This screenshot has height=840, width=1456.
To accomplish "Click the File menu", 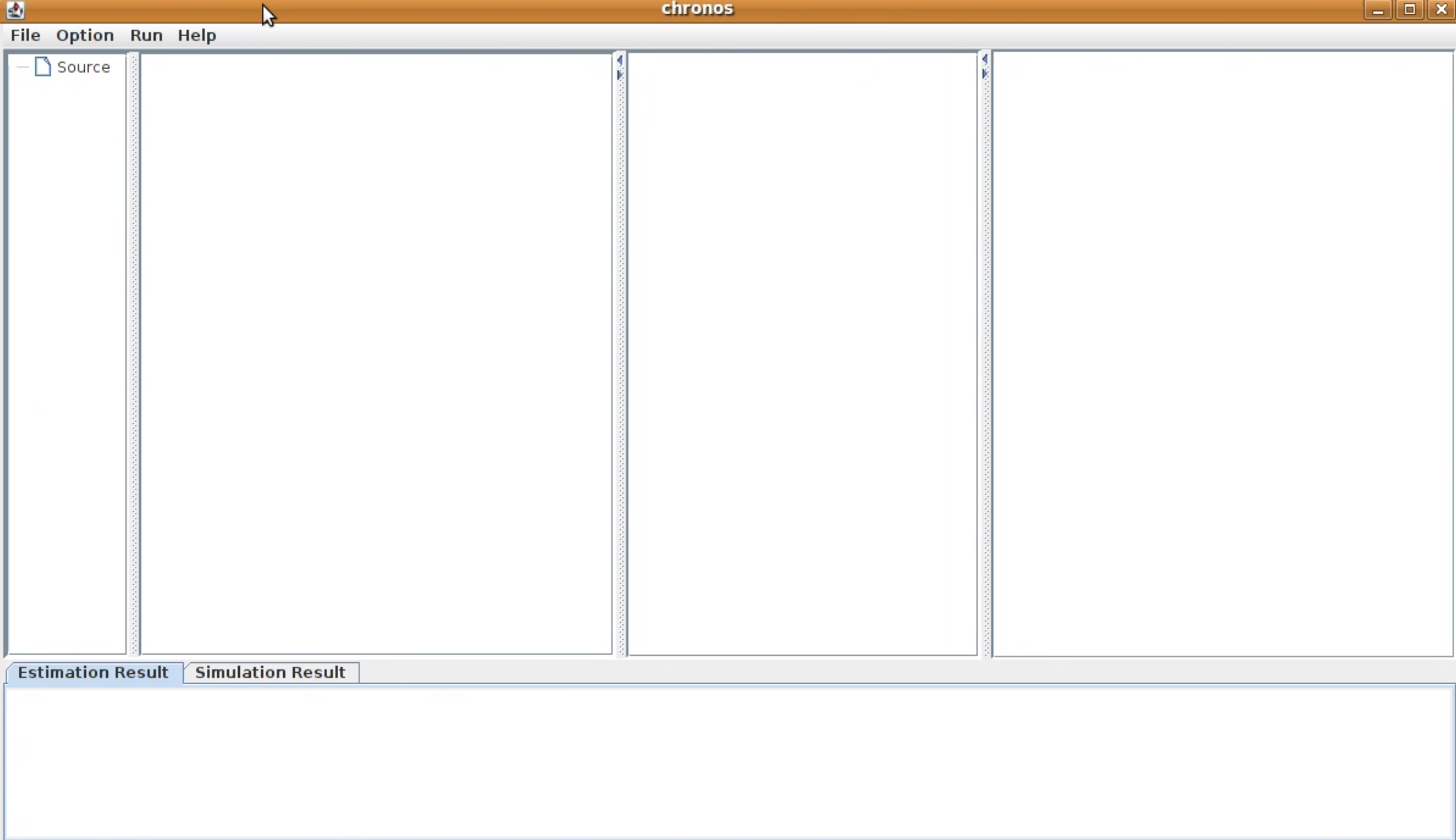I will tap(25, 34).
